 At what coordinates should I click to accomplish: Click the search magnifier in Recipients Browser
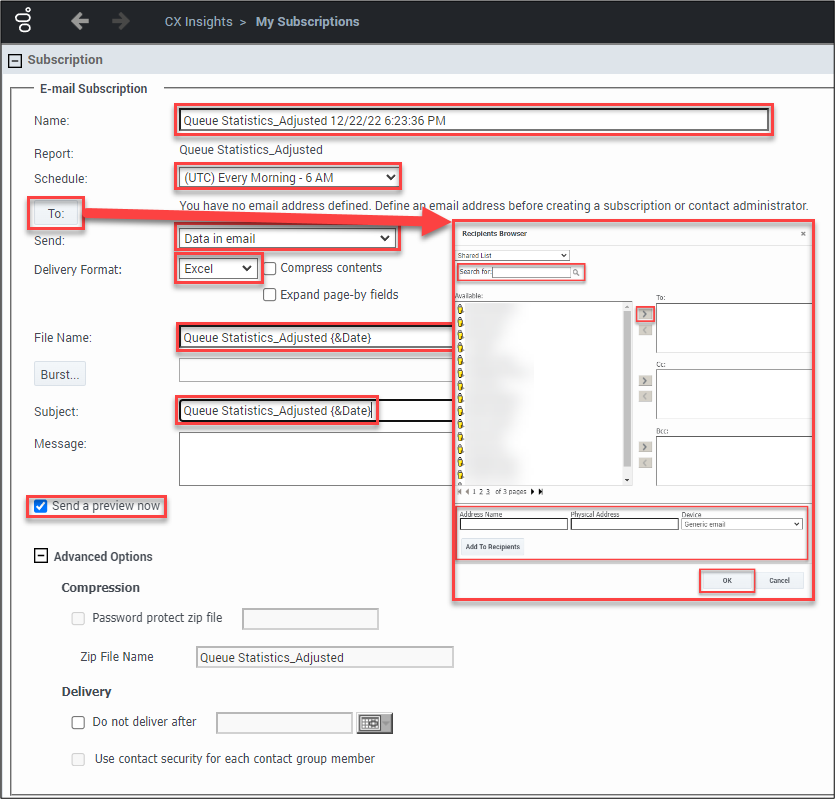pyautogui.click(x=576, y=272)
